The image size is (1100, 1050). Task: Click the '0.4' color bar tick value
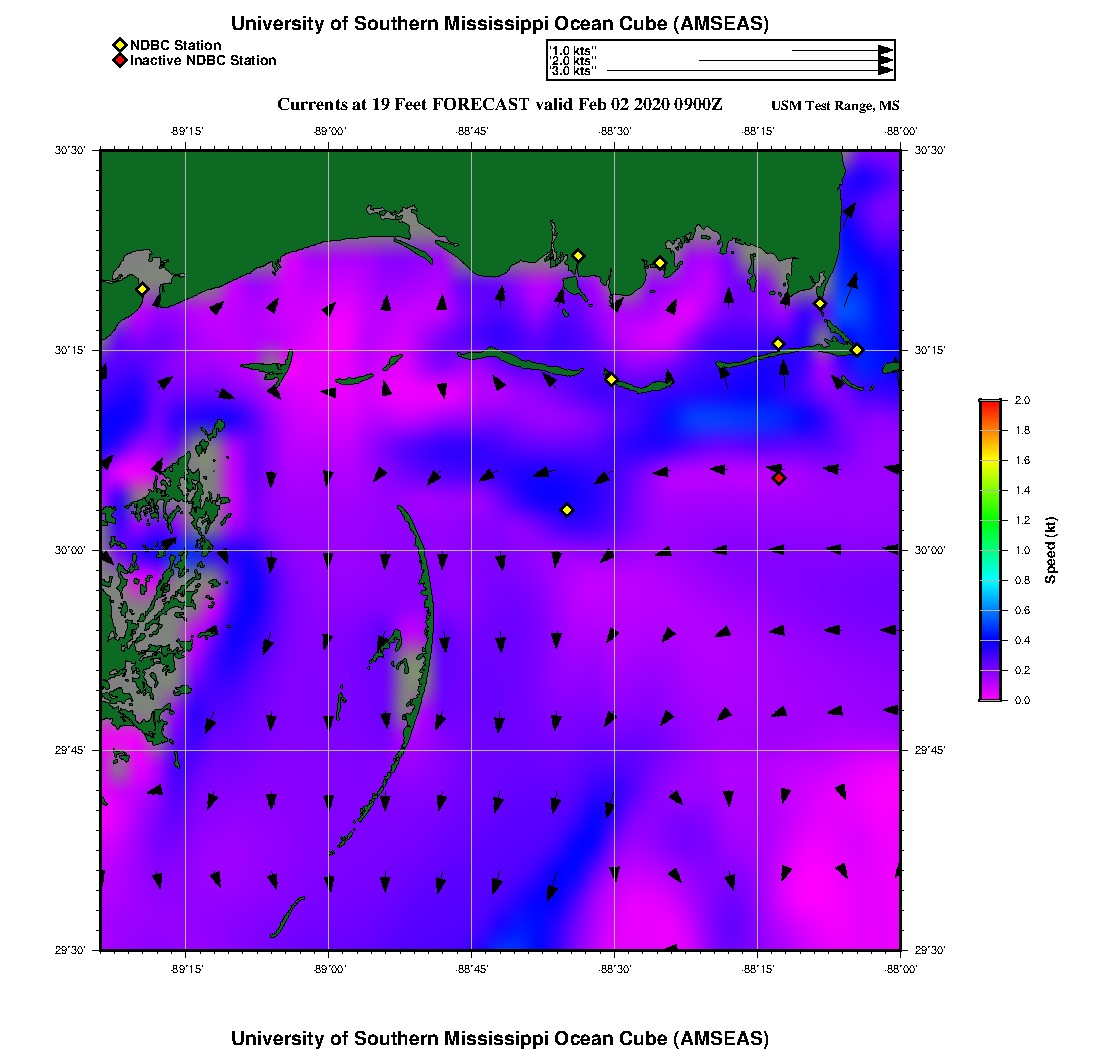click(x=1022, y=640)
